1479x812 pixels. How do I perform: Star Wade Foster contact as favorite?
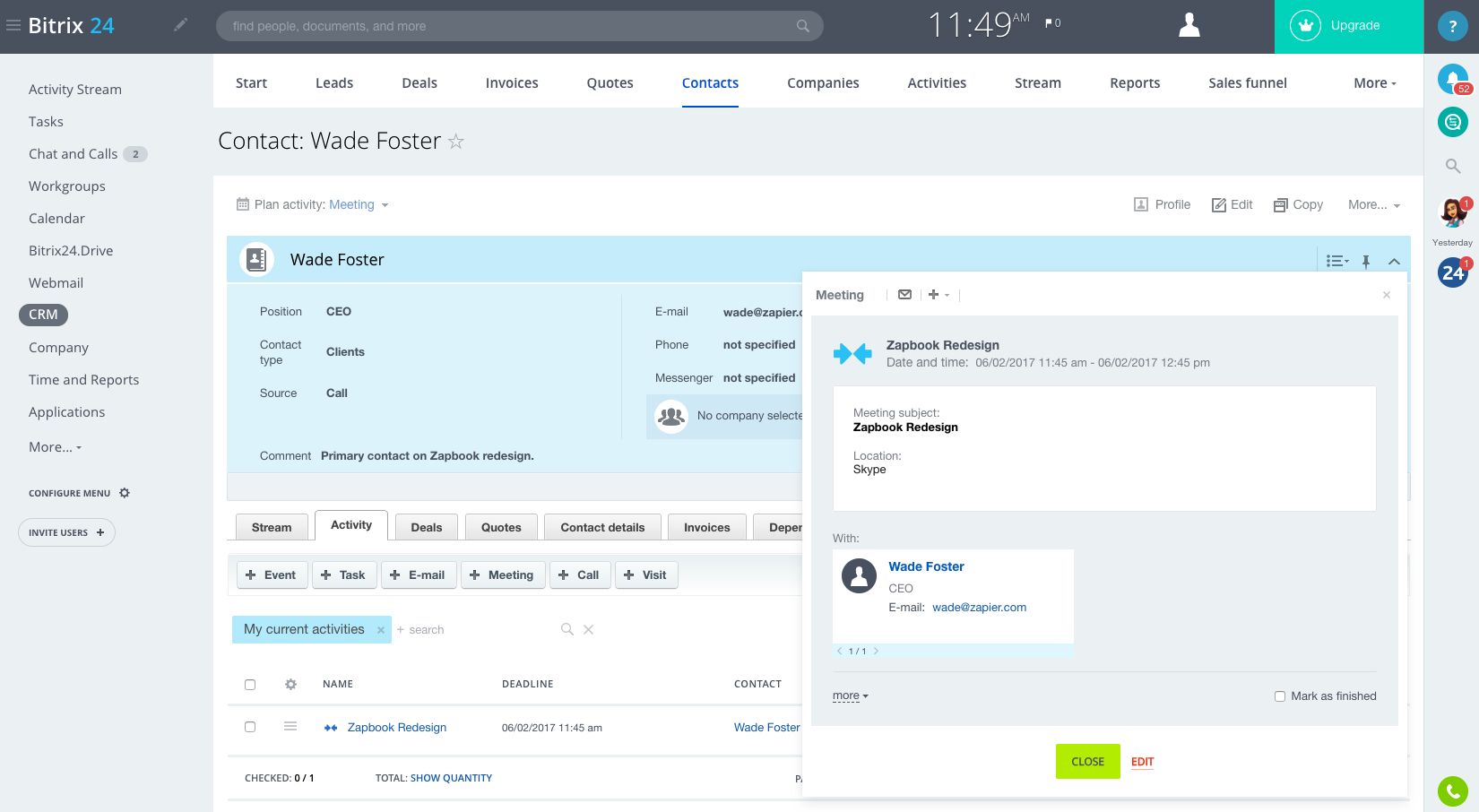tap(456, 142)
